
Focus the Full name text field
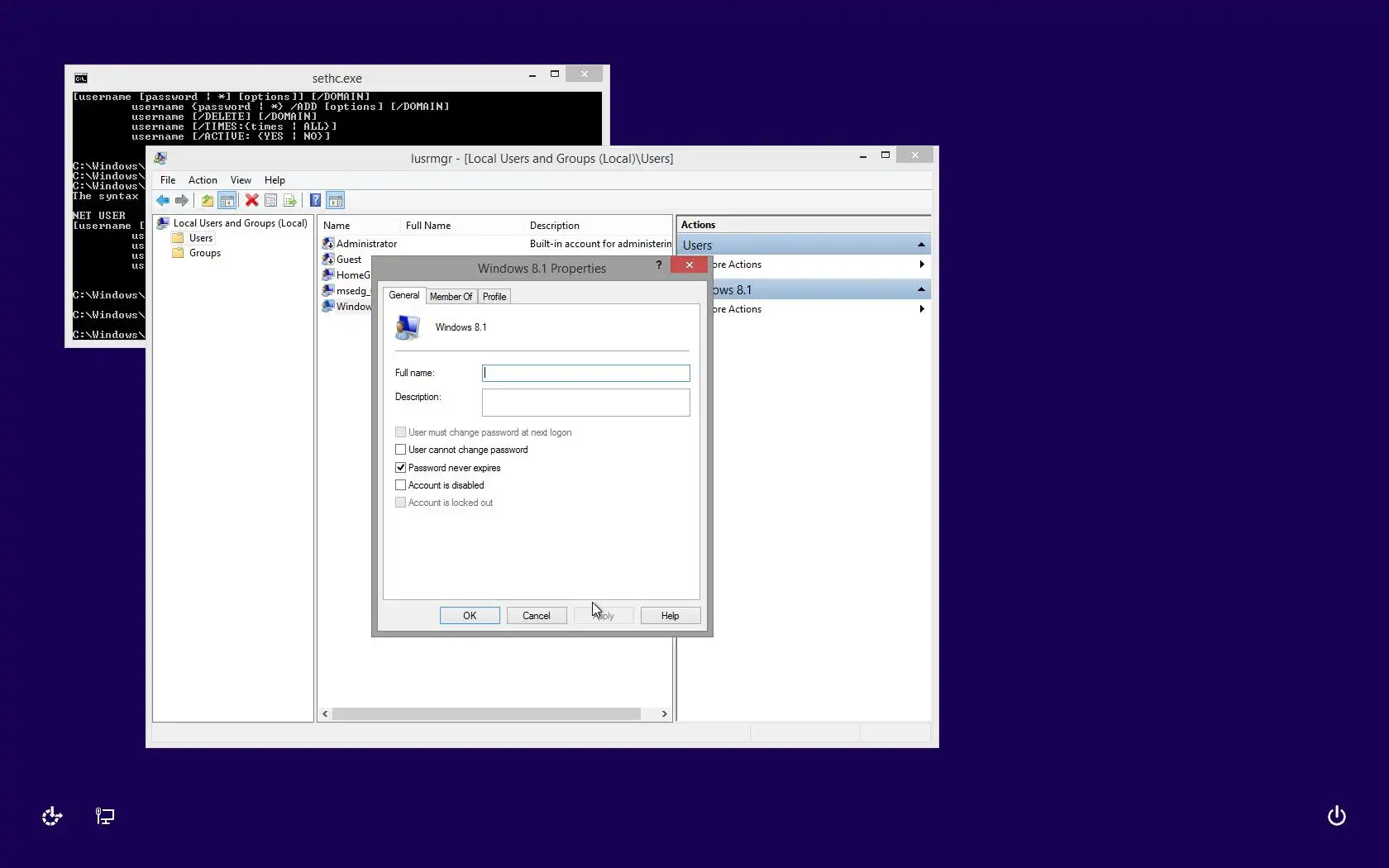pyautogui.click(x=586, y=374)
